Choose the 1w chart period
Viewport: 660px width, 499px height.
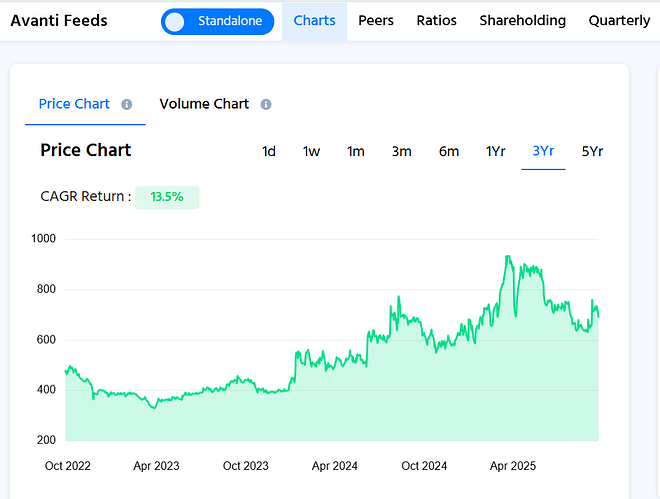pos(312,152)
